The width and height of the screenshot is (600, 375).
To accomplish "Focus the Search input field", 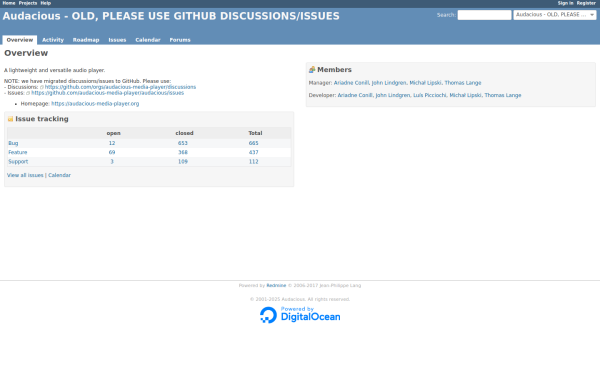I will coord(484,15).
